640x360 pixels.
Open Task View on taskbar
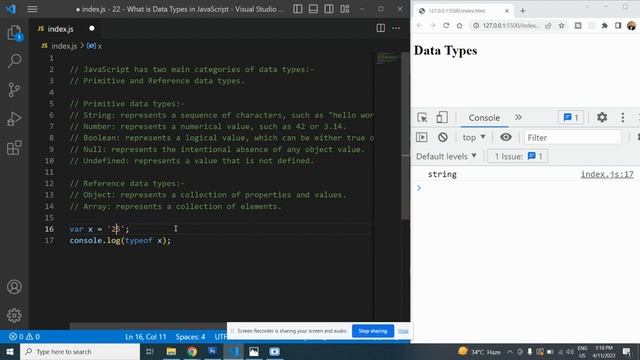[150, 351]
